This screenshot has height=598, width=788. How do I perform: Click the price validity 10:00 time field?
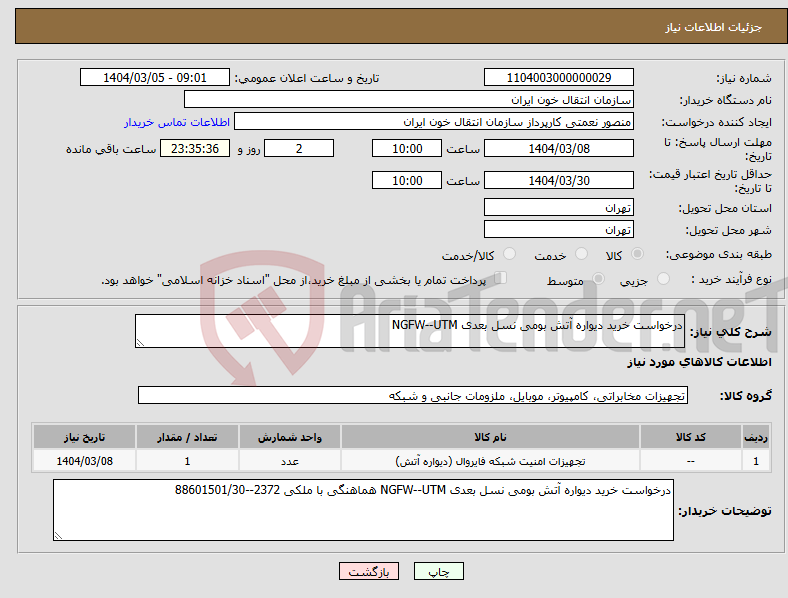pos(407,180)
